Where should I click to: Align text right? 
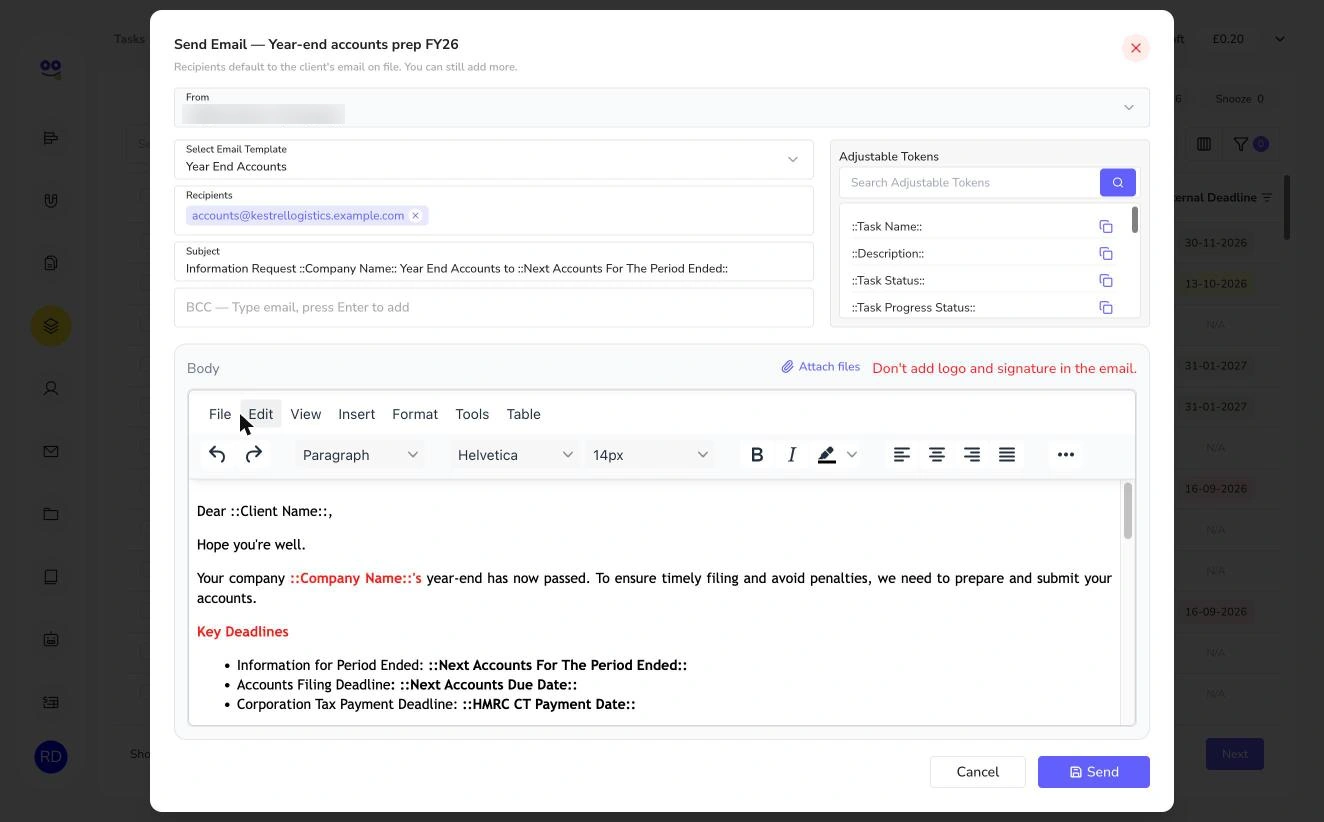(x=972, y=455)
